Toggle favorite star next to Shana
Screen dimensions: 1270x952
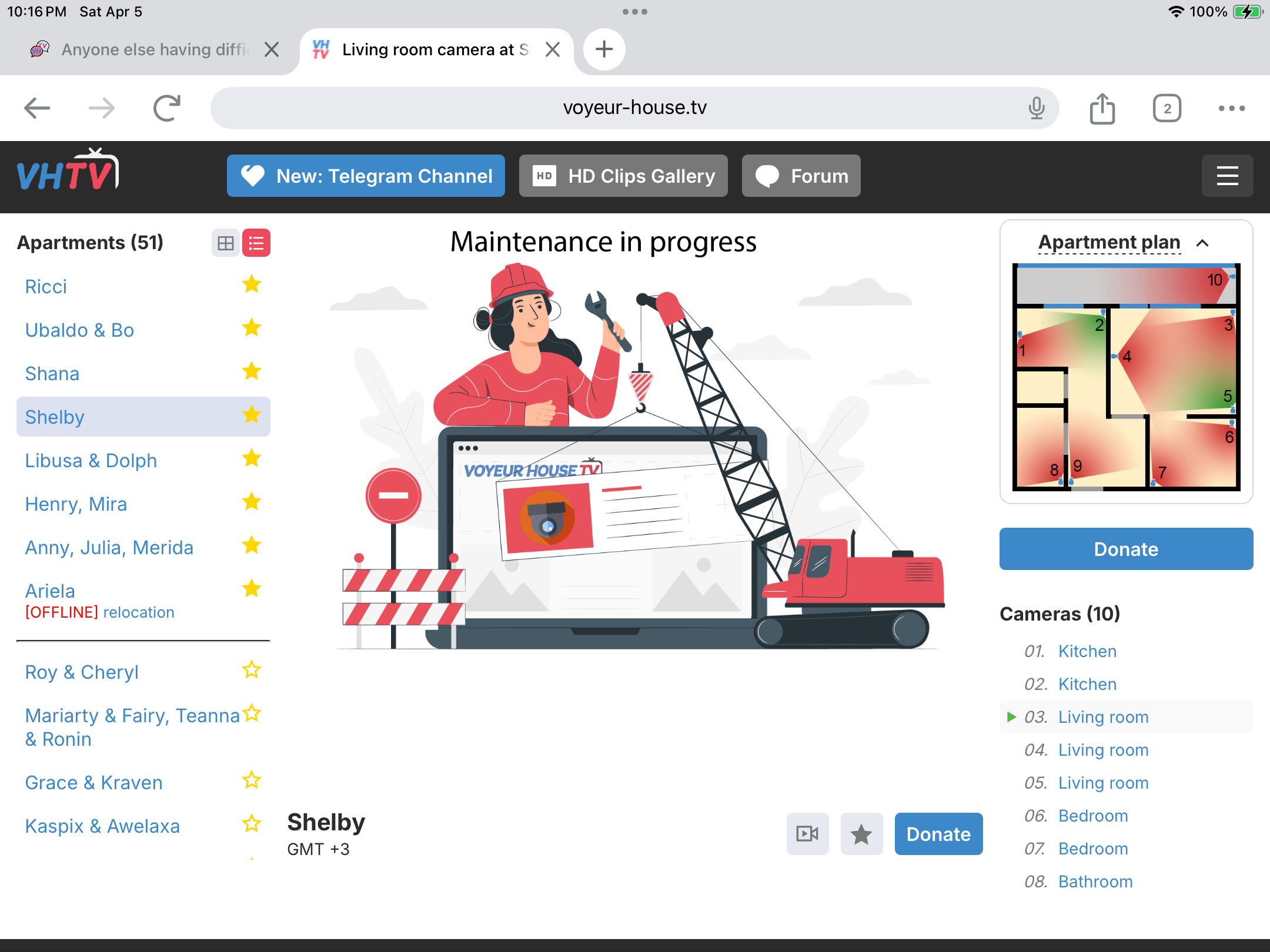pyautogui.click(x=252, y=371)
